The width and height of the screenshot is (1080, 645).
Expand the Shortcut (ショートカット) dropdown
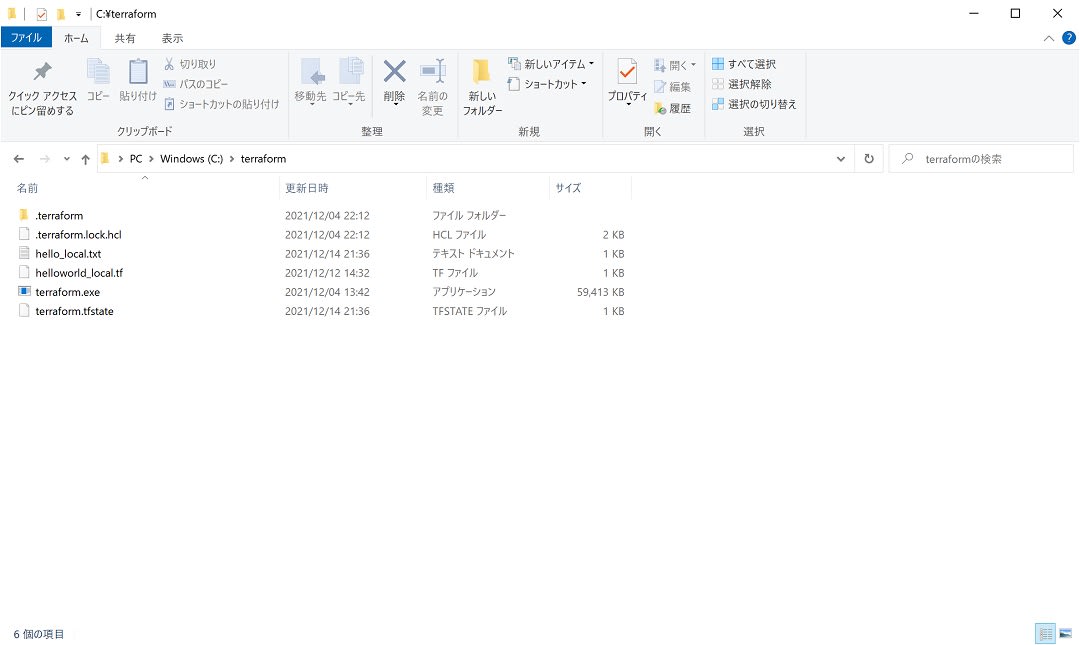[583, 84]
